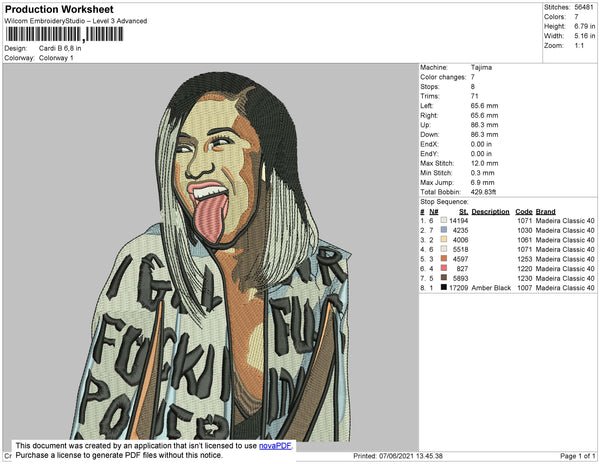The width and height of the screenshot is (600, 464).
Task: Select the stop 1 cream color swatch
Action: click(x=444, y=220)
